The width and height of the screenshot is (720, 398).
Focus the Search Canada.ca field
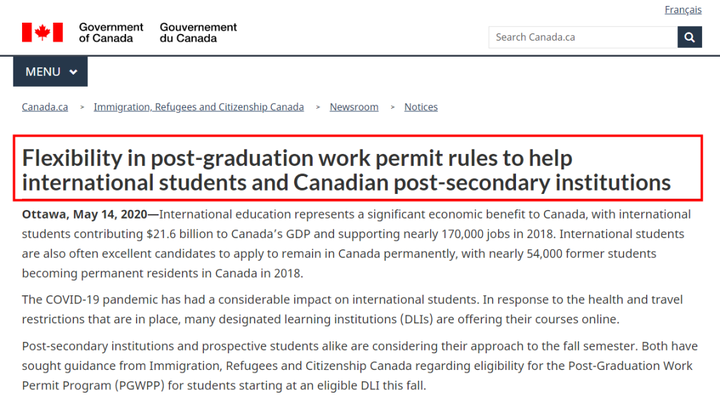pos(583,37)
